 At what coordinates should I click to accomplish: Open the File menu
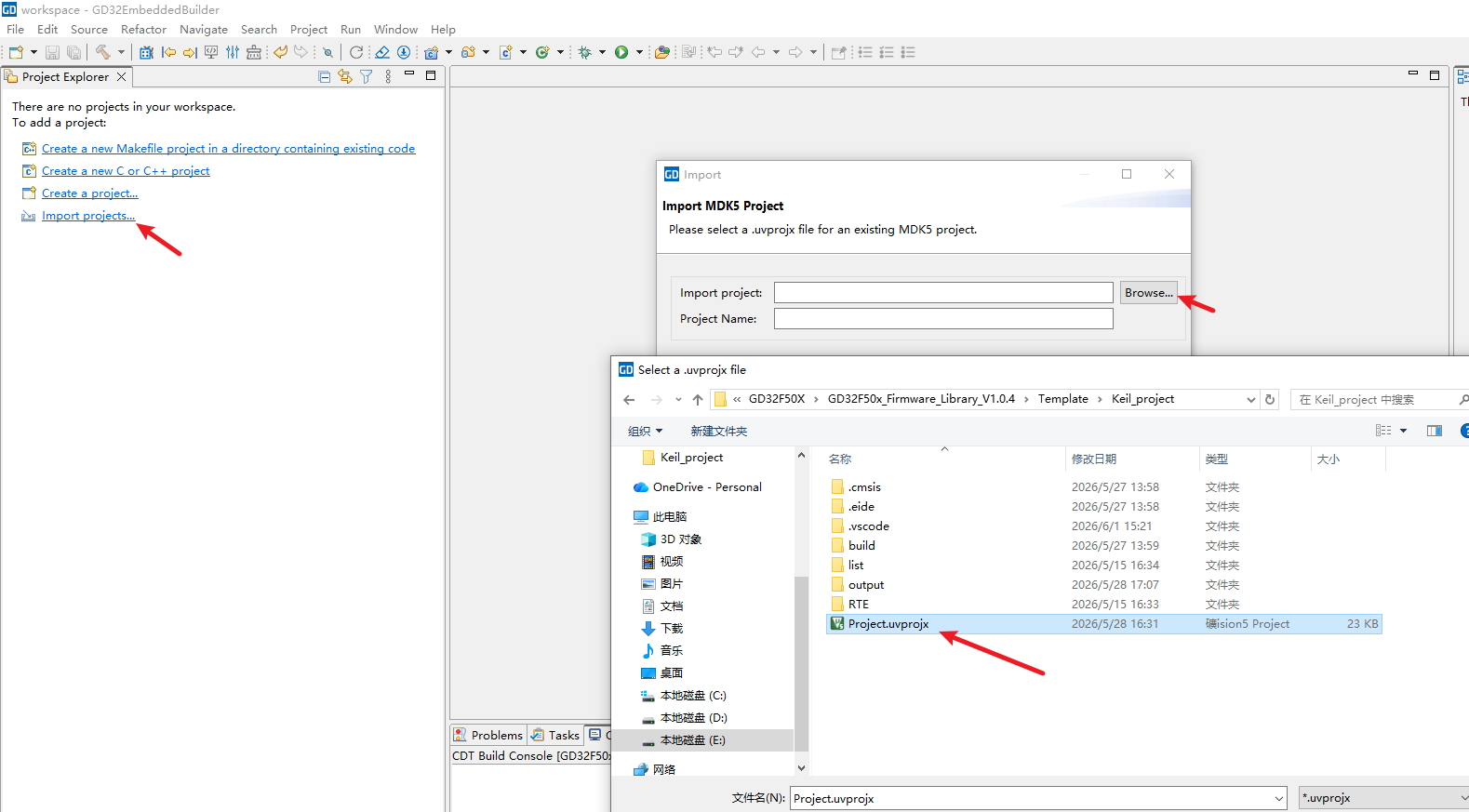pos(16,30)
